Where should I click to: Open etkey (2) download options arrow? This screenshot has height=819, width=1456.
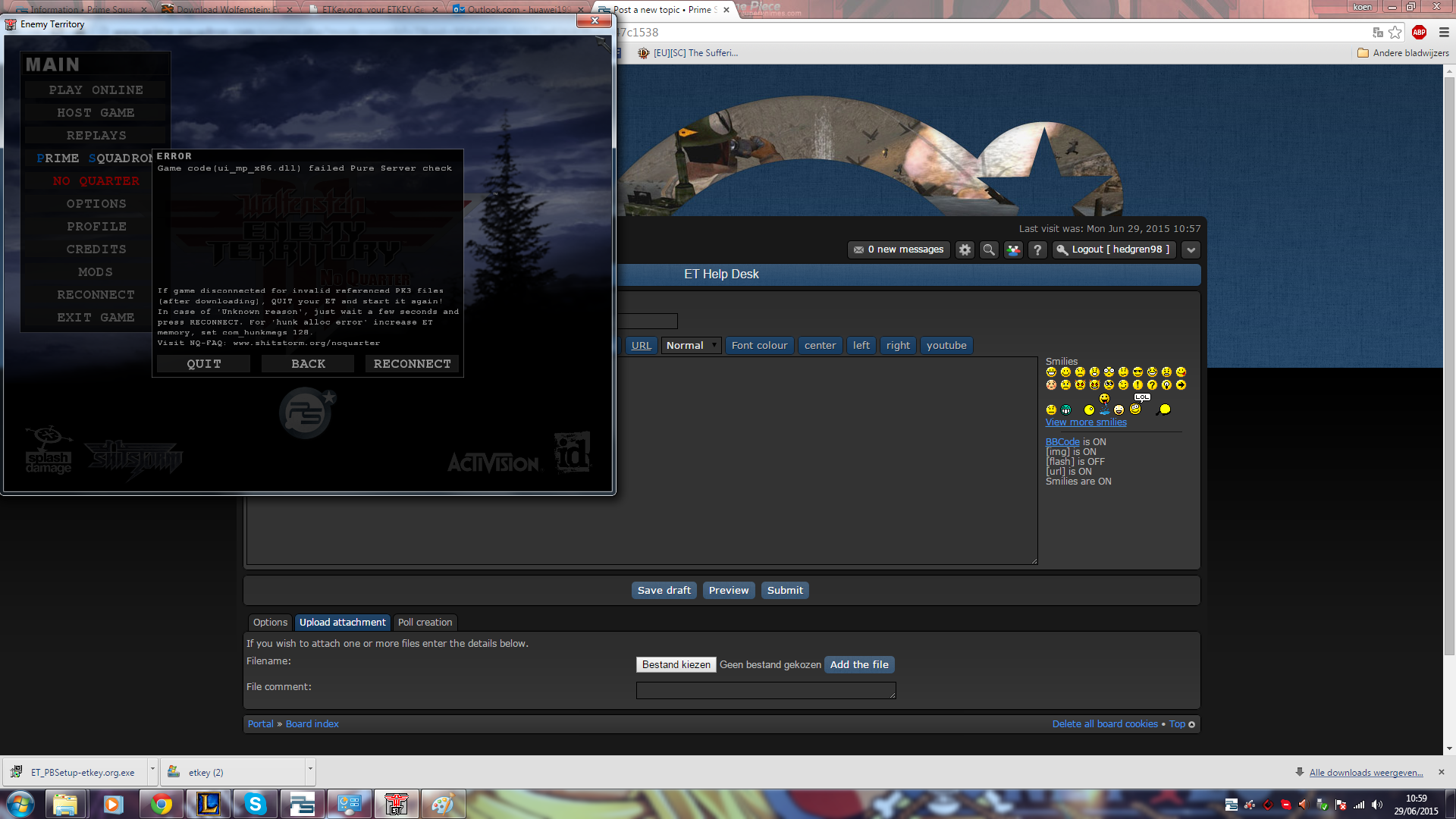[310, 769]
